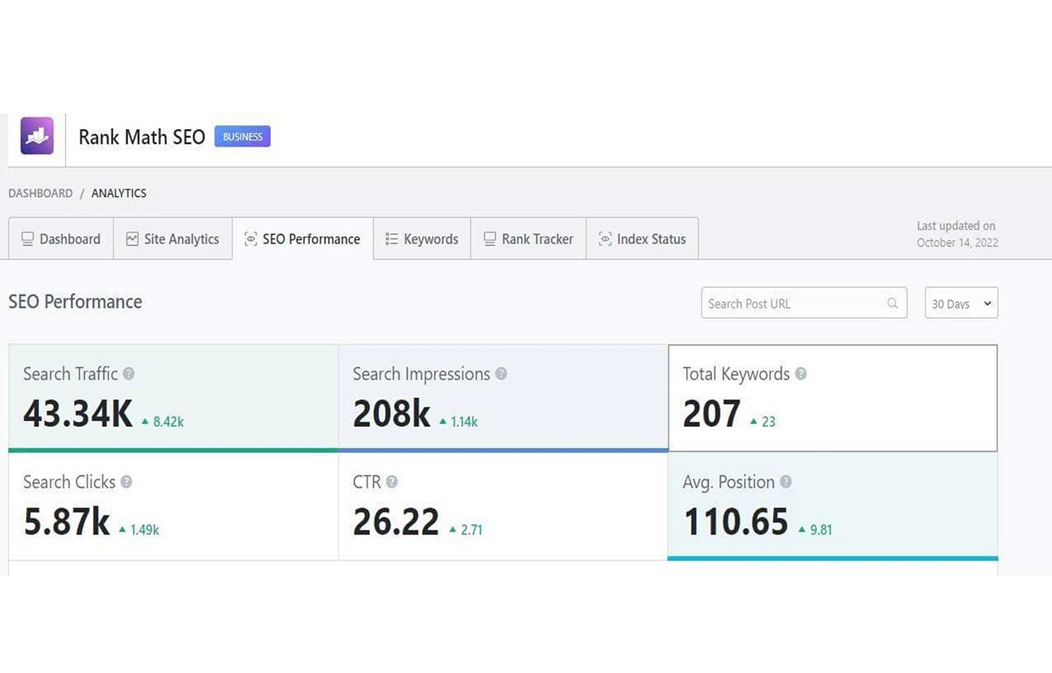Toggle the Avg. Position metric card
The height and width of the screenshot is (673, 1052).
click(x=832, y=507)
